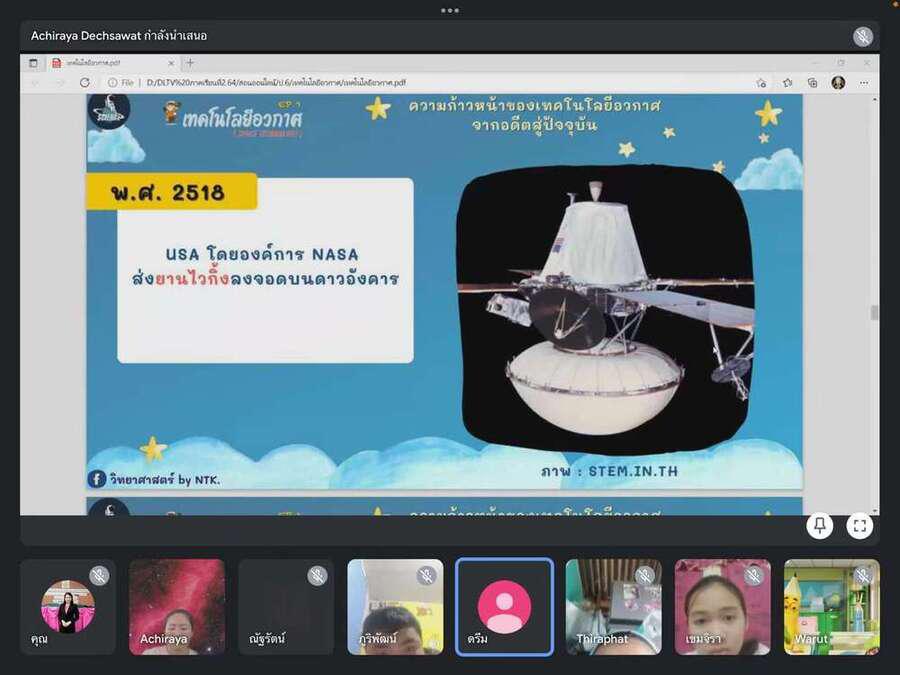Image resolution: width=900 pixels, height=675 pixels.
Task: Click the PDF page vertical scrollbar
Action: [875, 312]
